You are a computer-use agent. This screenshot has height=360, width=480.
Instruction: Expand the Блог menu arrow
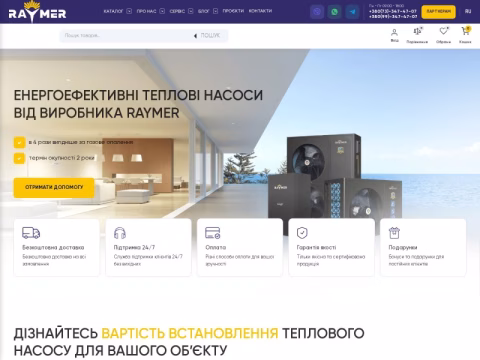[x=215, y=11]
